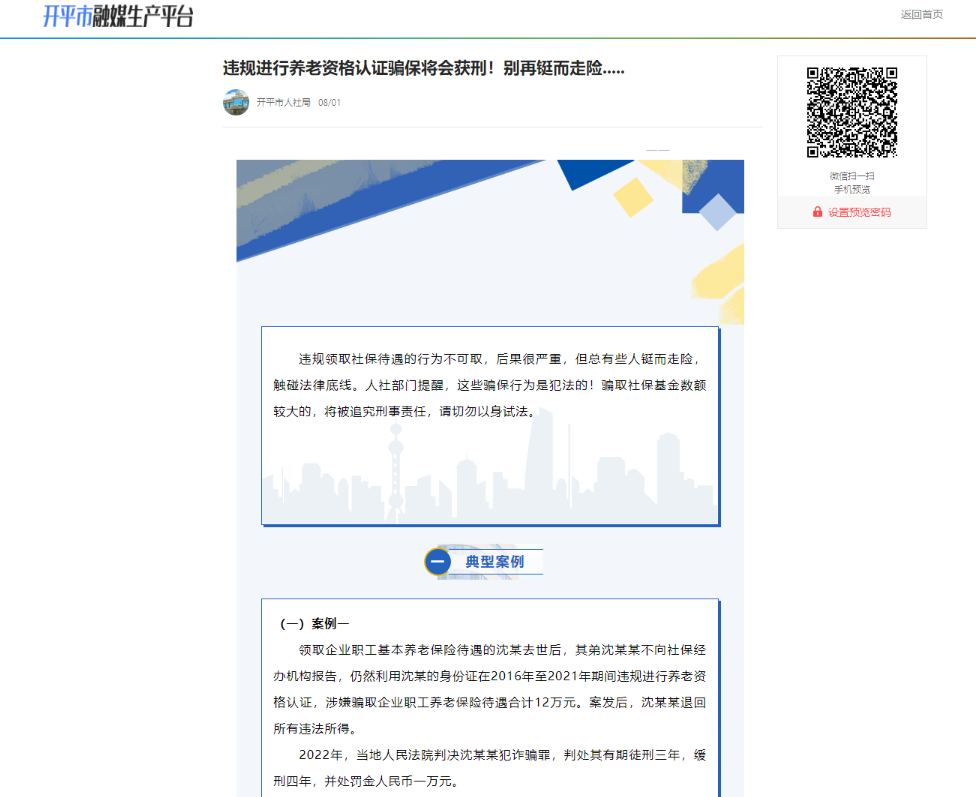Click the author name 开平市人社局
Image resolution: width=976 pixels, height=797 pixels.
point(283,102)
